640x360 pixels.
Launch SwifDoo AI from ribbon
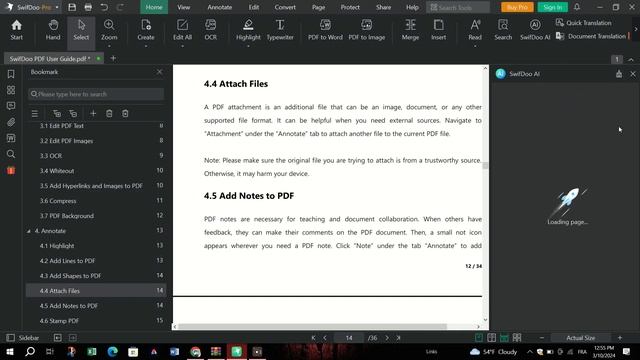(535, 30)
